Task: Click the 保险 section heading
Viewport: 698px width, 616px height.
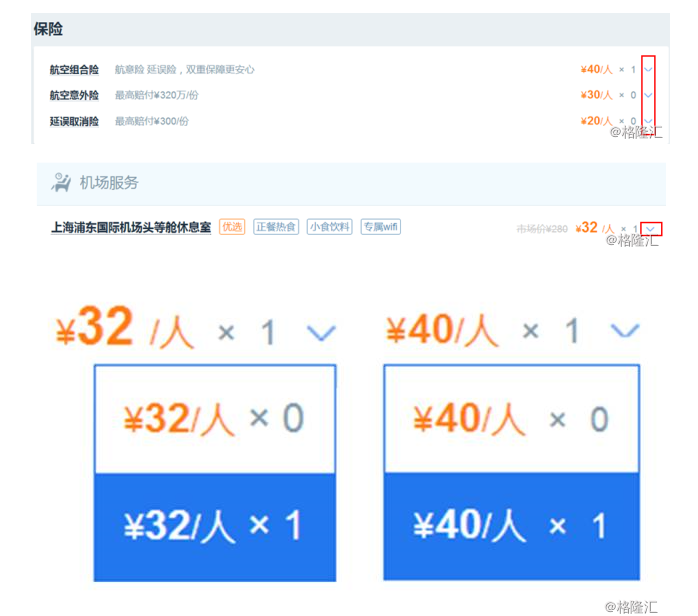Action: (48, 29)
